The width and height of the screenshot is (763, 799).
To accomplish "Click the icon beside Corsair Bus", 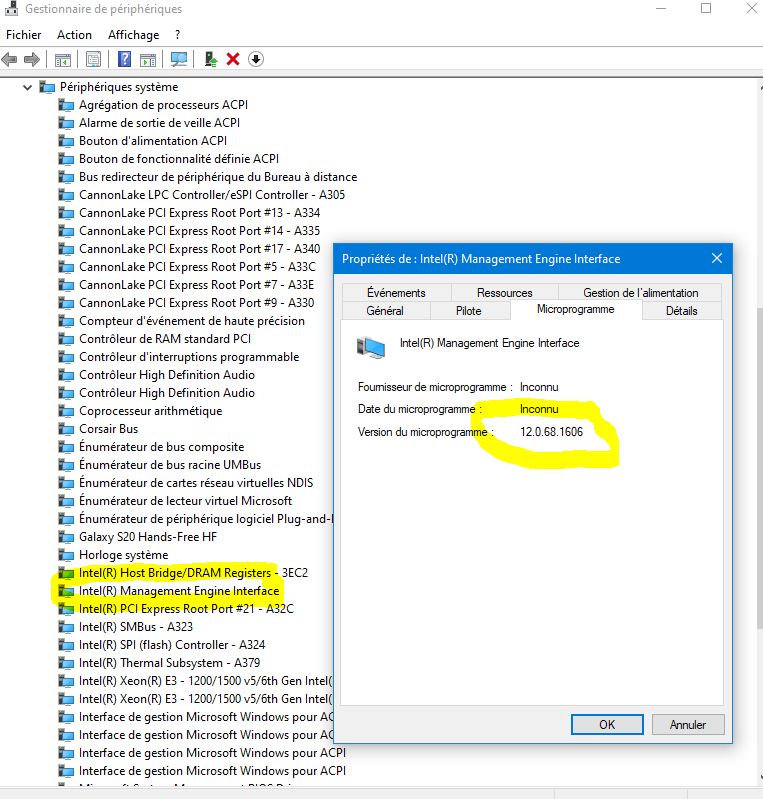I will [x=66, y=429].
